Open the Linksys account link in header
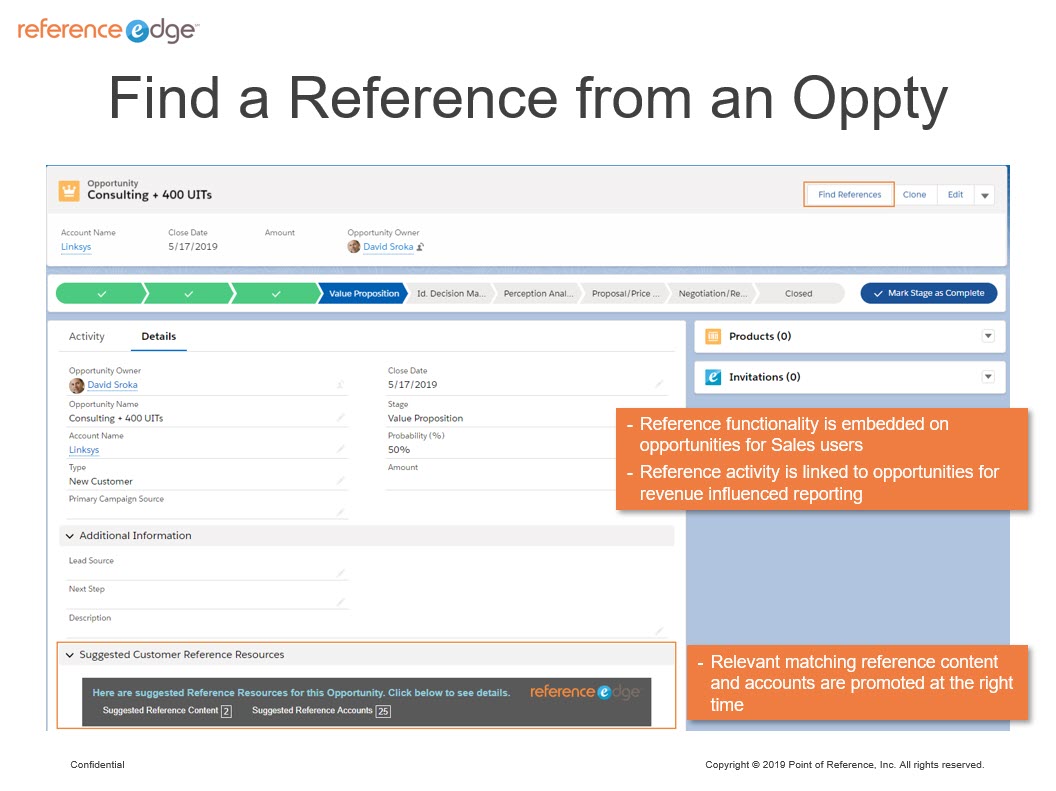Viewport: 1056px width, 791px height. tap(75, 247)
